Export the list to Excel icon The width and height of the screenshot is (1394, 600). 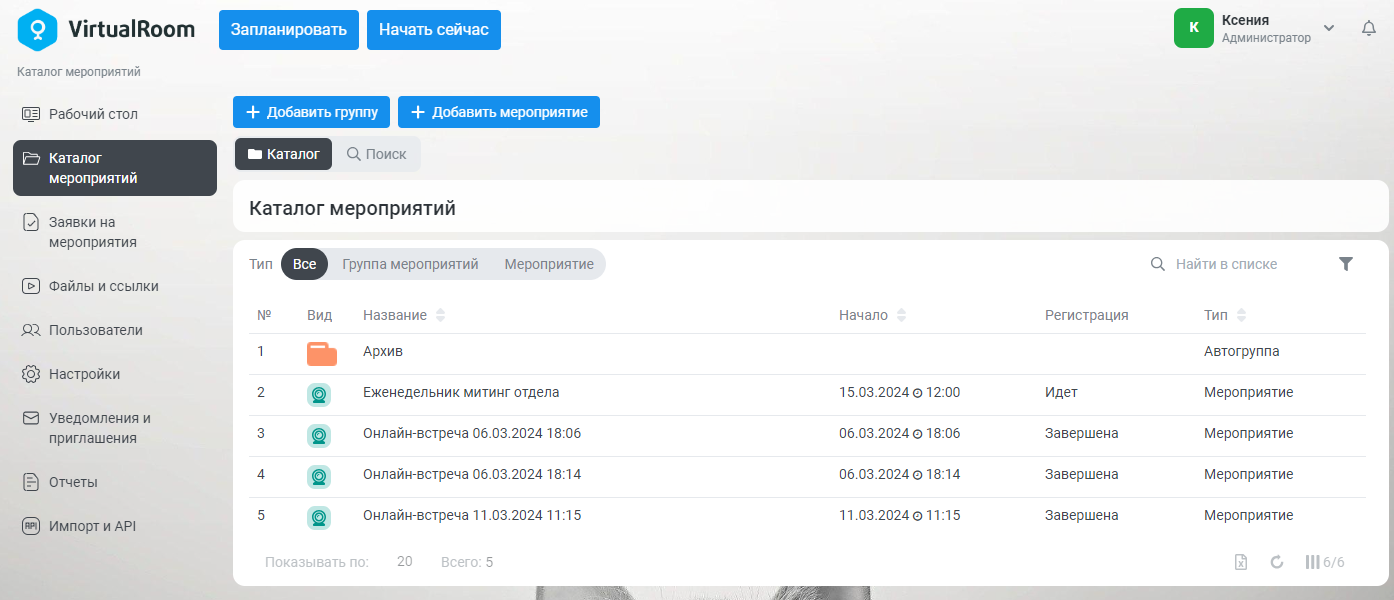tap(1241, 562)
